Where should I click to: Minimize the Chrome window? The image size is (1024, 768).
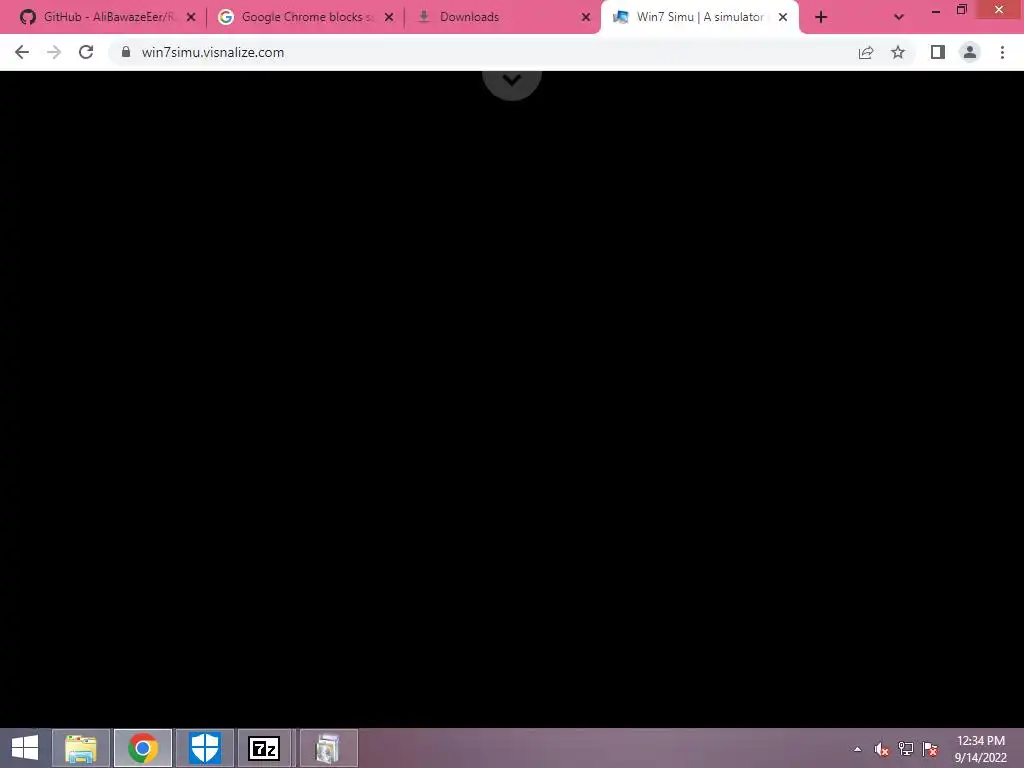(936, 10)
